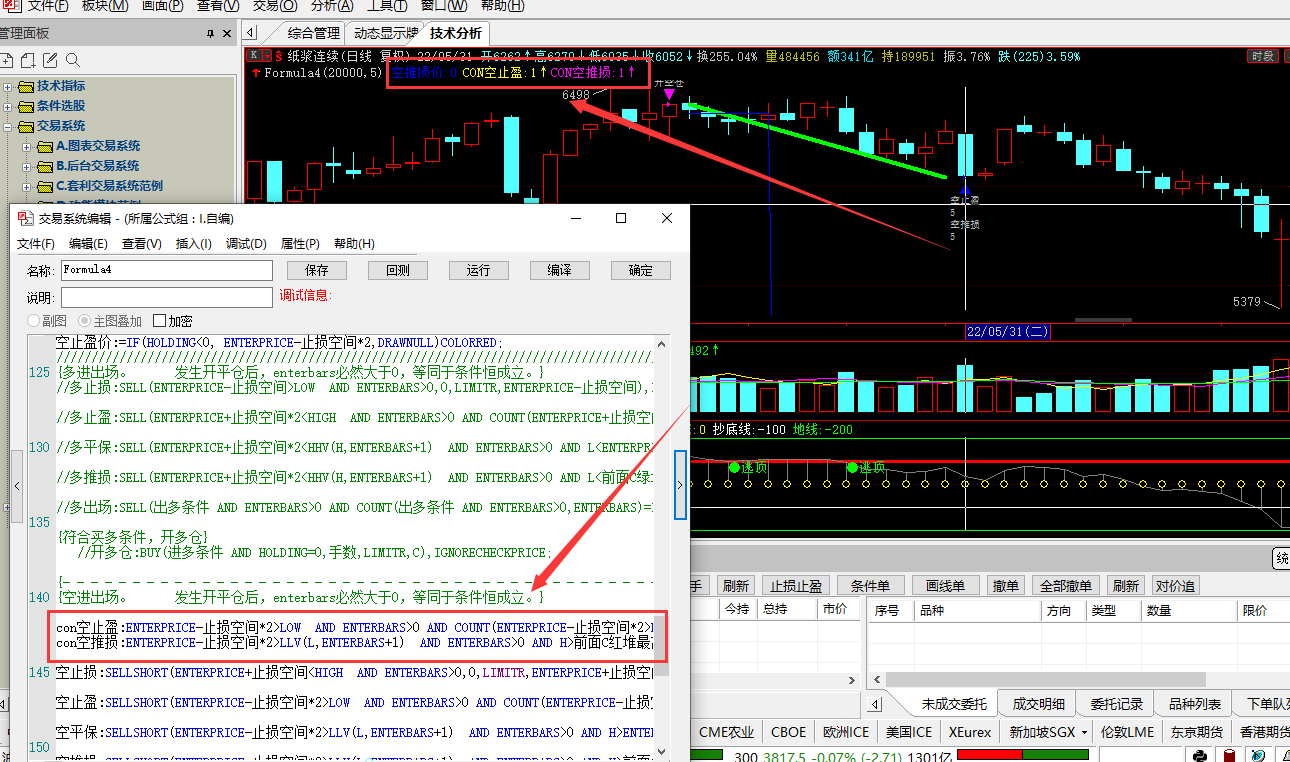This screenshot has height=762, width=1290.
Task: Select the 主图叠加 radio button
Action: pyautogui.click(x=85, y=321)
